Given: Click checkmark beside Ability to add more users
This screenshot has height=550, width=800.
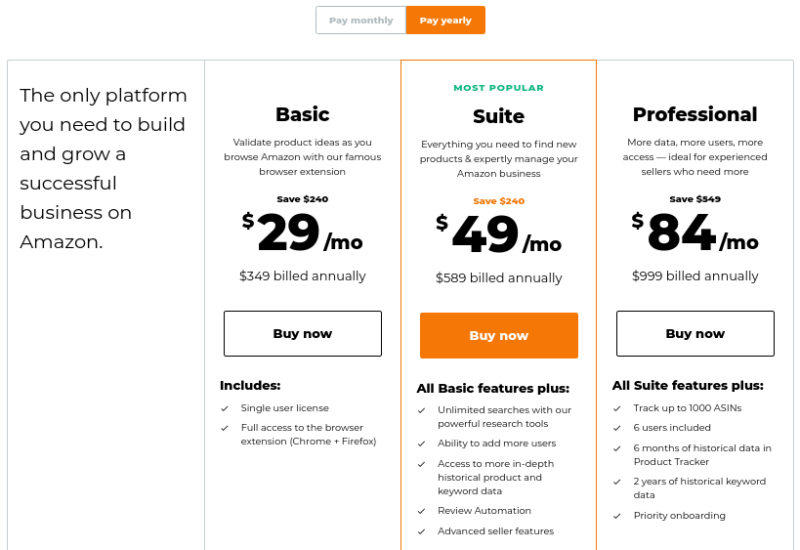Looking at the screenshot, I should coord(421,444).
